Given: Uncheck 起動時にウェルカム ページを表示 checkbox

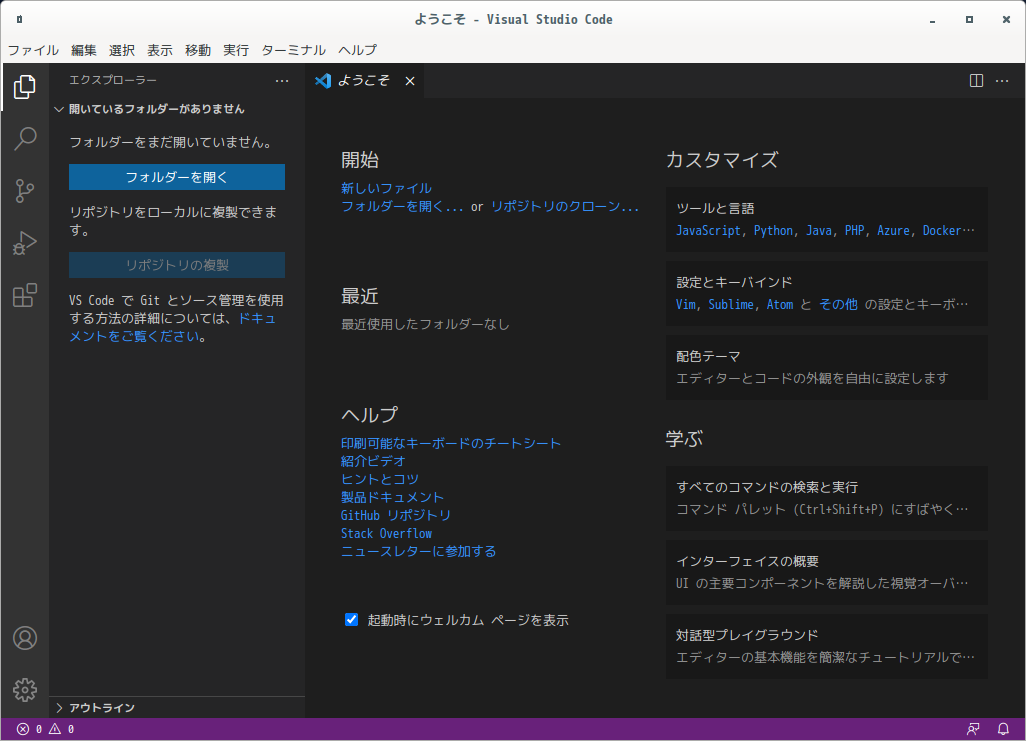Looking at the screenshot, I should coord(351,619).
